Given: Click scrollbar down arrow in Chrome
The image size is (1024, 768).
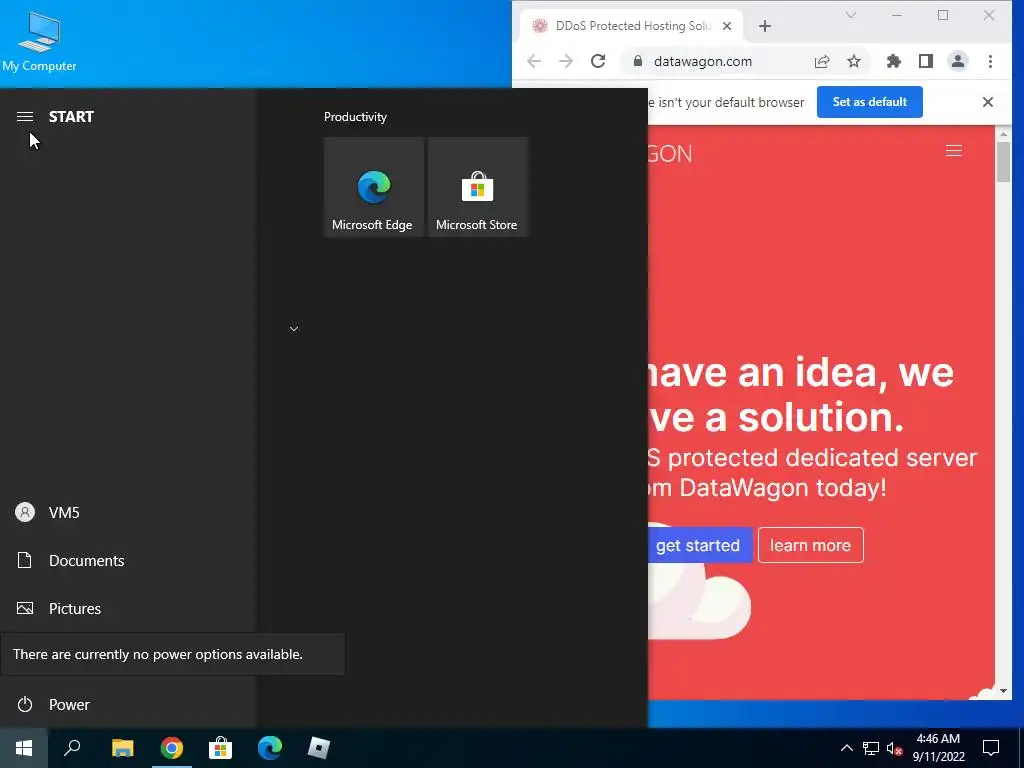Looking at the screenshot, I should tap(1003, 691).
